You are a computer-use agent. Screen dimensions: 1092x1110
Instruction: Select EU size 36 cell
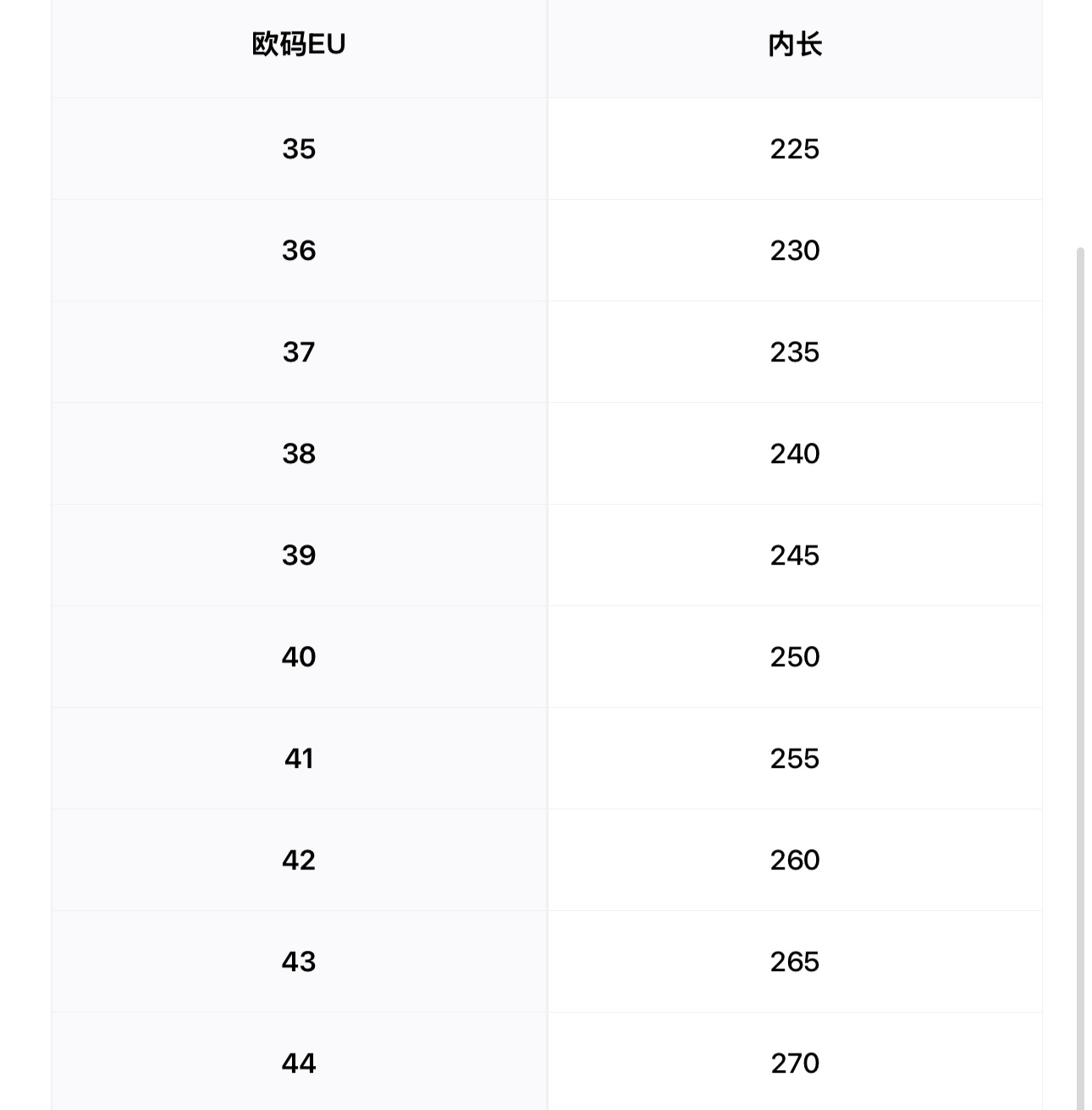tap(299, 251)
